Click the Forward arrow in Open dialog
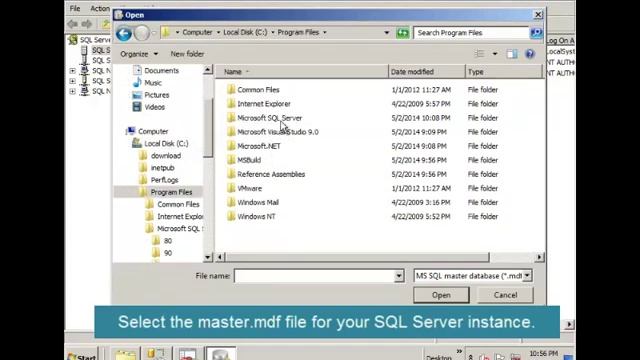Viewport: 640px width, 360px height. (142, 33)
